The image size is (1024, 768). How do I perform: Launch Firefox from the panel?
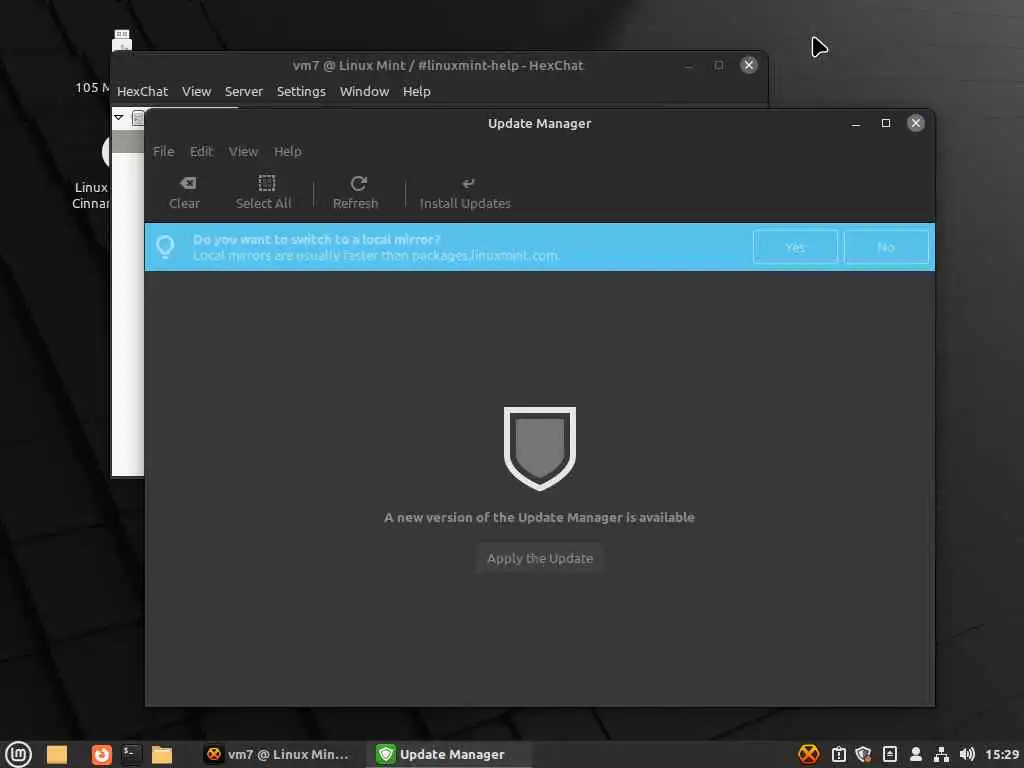(101, 754)
